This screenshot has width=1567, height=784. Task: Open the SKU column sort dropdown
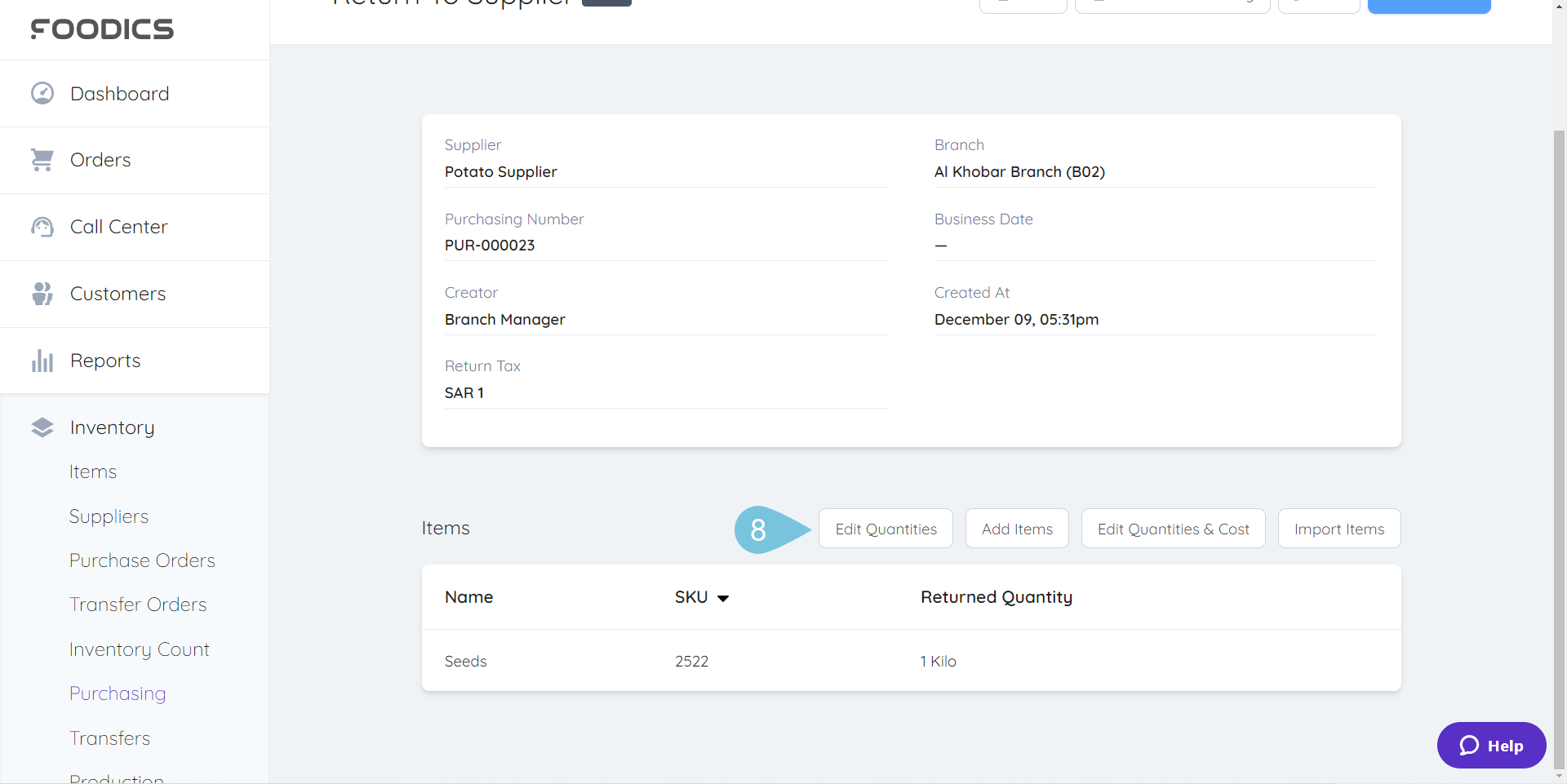(x=725, y=597)
